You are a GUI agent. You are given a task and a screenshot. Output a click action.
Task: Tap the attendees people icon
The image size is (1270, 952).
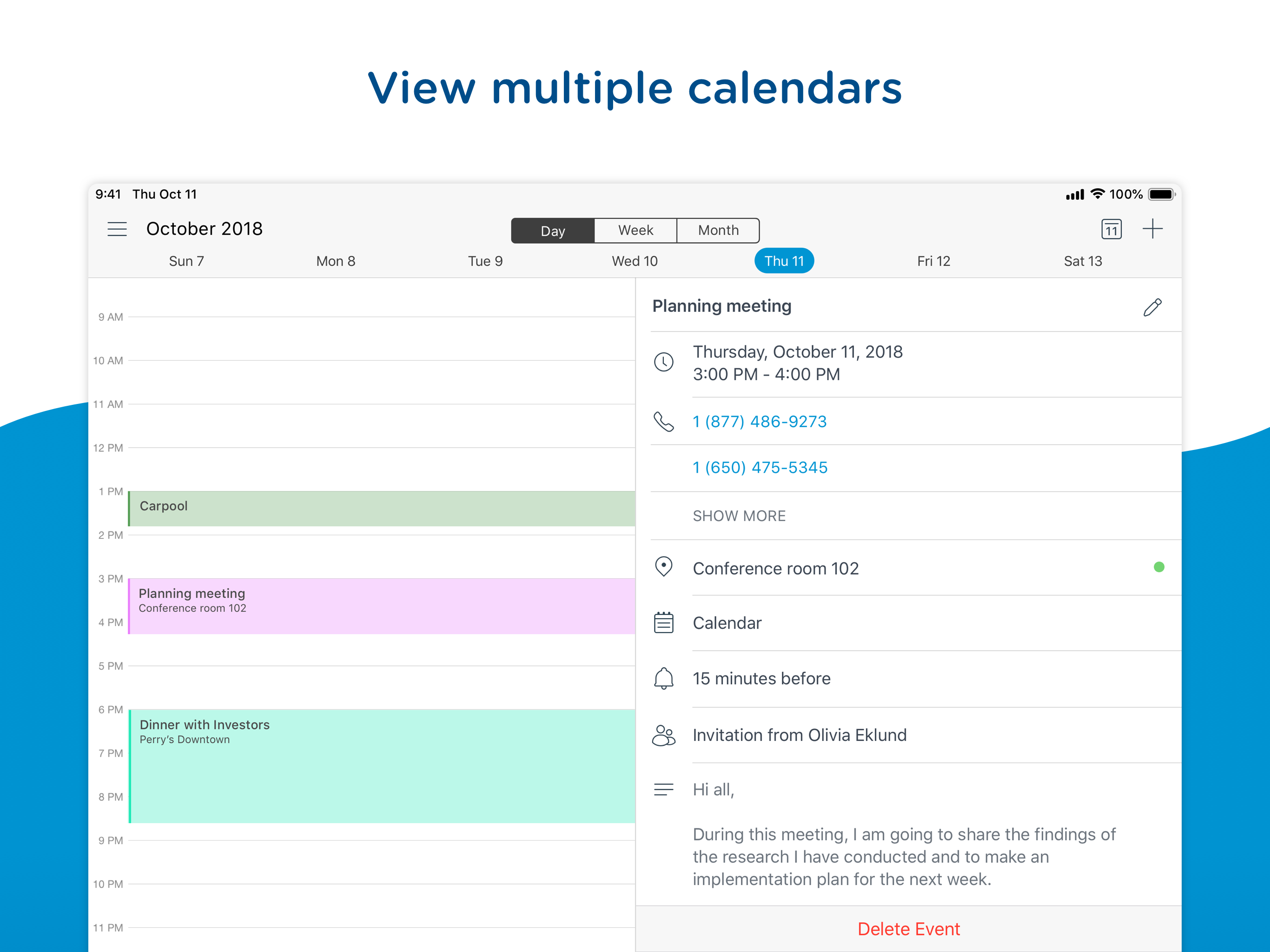(664, 735)
